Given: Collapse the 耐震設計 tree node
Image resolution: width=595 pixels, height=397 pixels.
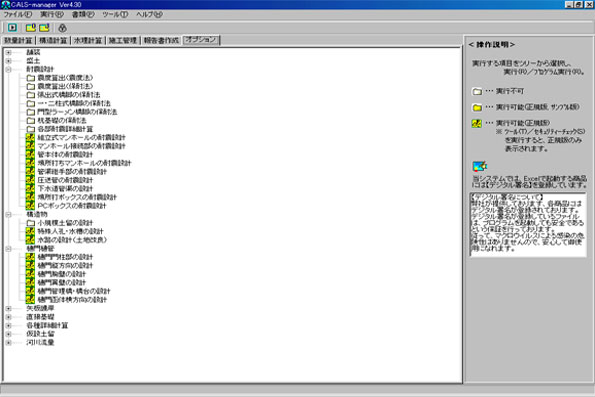Looking at the screenshot, I should pos(8,69).
